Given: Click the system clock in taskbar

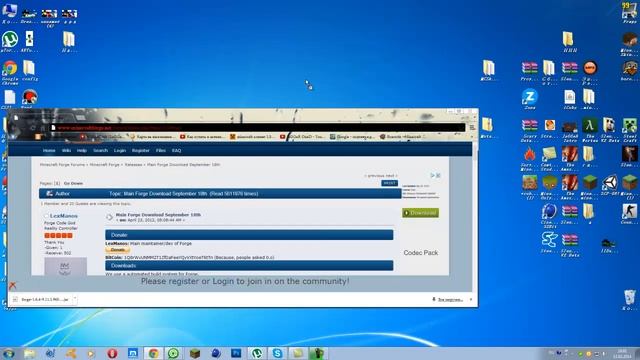Looking at the screenshot, I should pos(623,354).
